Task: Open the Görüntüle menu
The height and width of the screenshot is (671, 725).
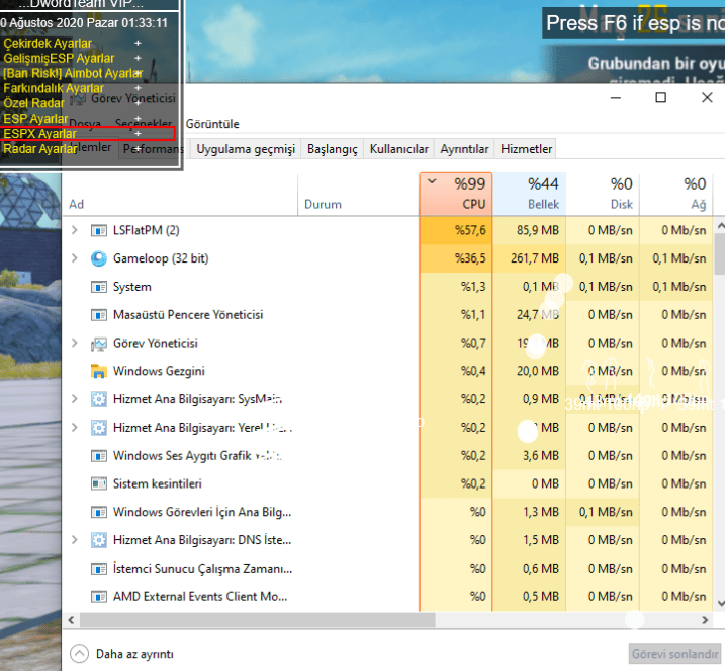Action: tap(213, 124)
